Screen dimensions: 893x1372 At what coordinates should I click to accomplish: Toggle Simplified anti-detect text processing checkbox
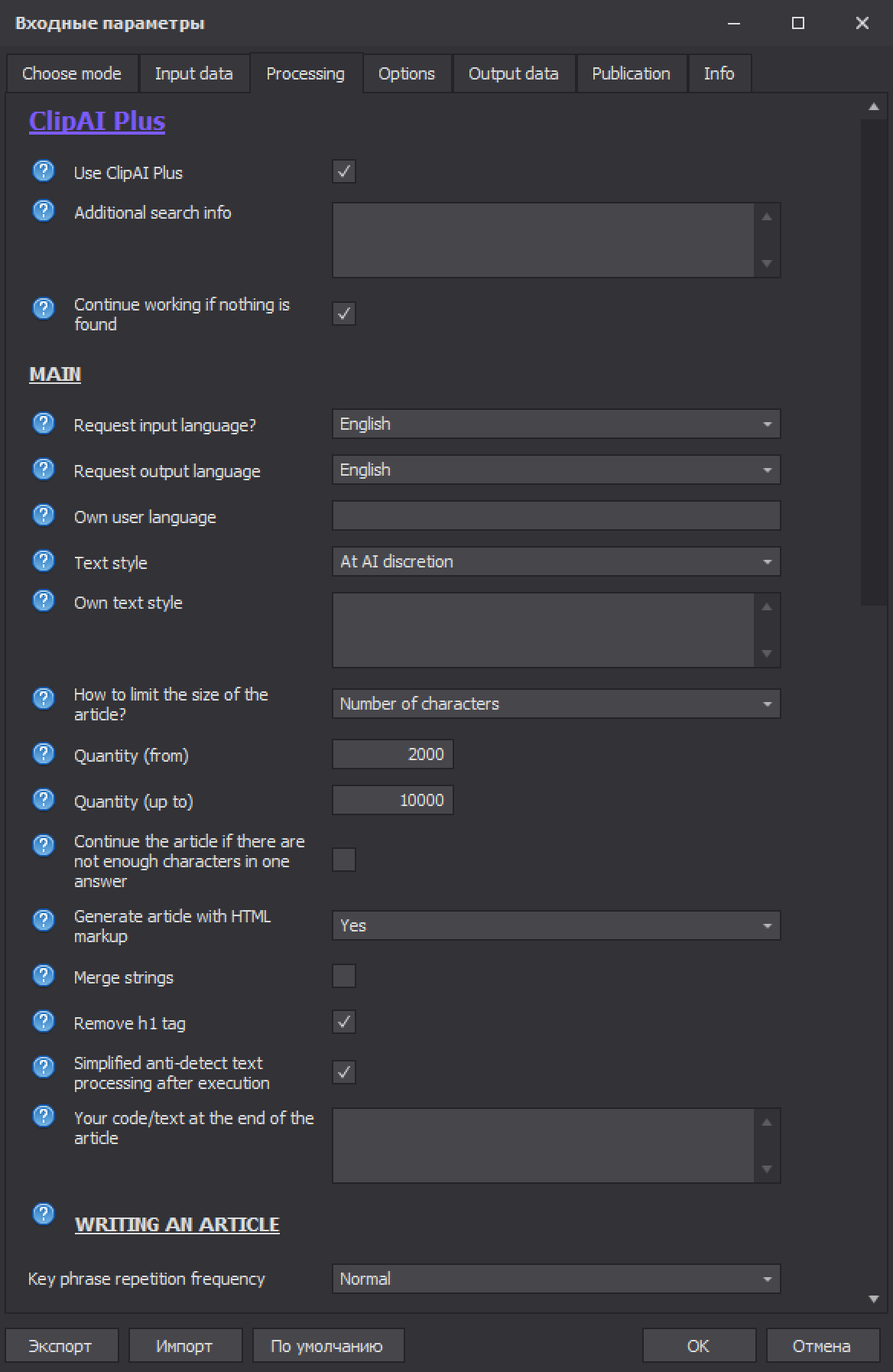pyautogui.click(x=344, y=1072)
